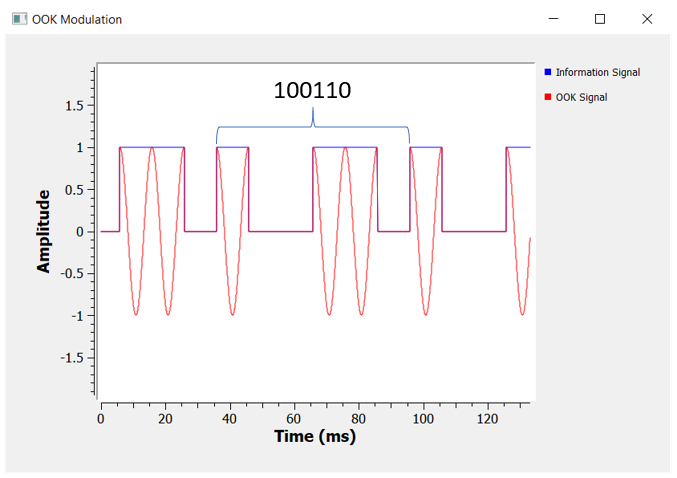The height and width of the screenshot is (478, 677).
Task: Click the 20 tick label on time axis
Action: 165,417
